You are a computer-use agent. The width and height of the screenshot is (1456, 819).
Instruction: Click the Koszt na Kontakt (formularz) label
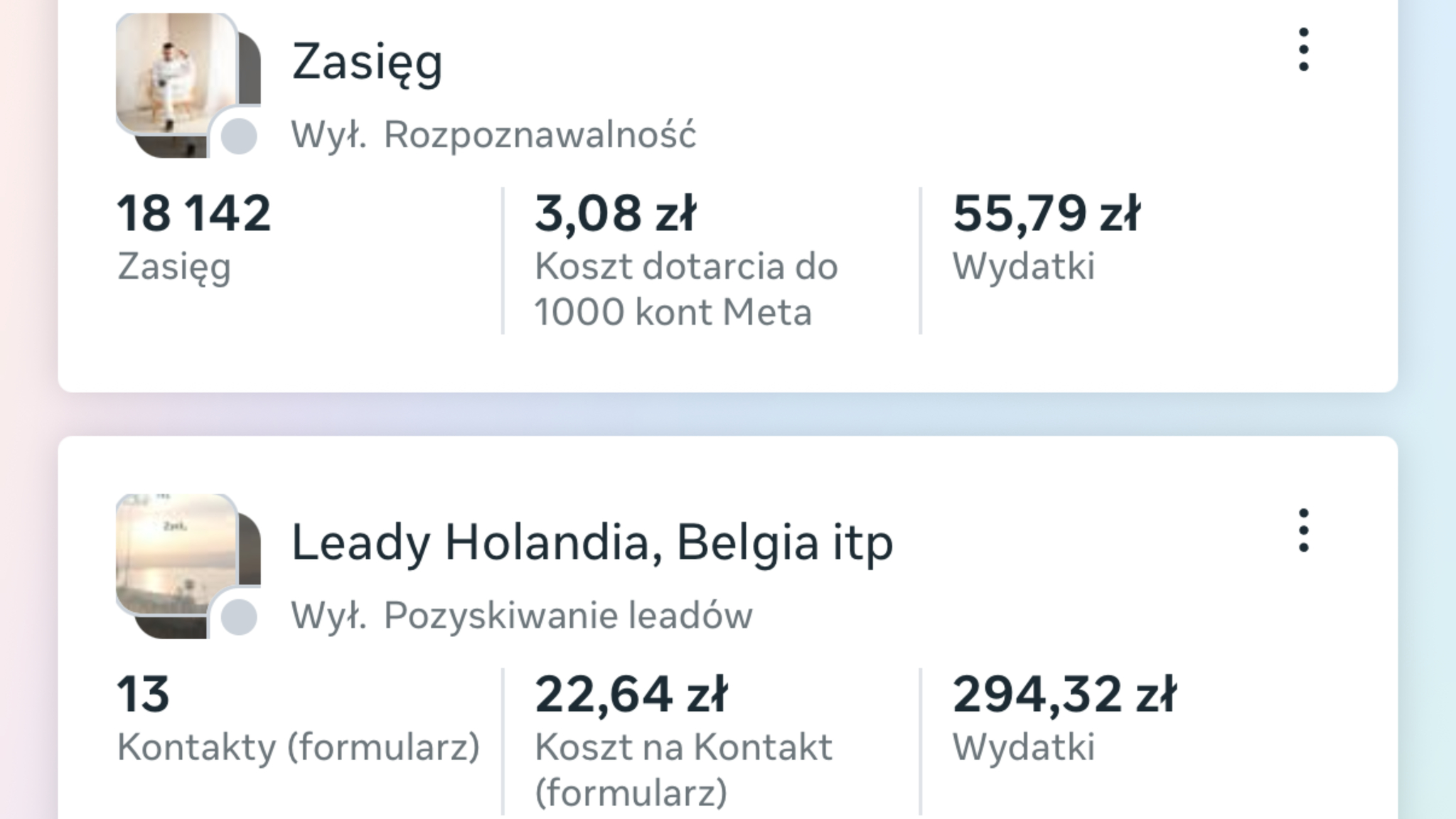pos(683,770)
